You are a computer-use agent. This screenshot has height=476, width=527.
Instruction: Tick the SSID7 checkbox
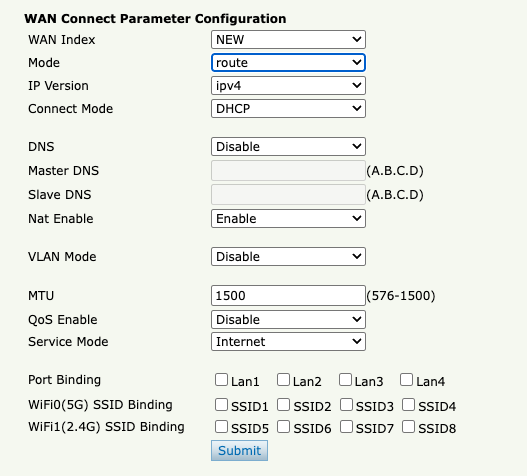click(x=346, y=427)
